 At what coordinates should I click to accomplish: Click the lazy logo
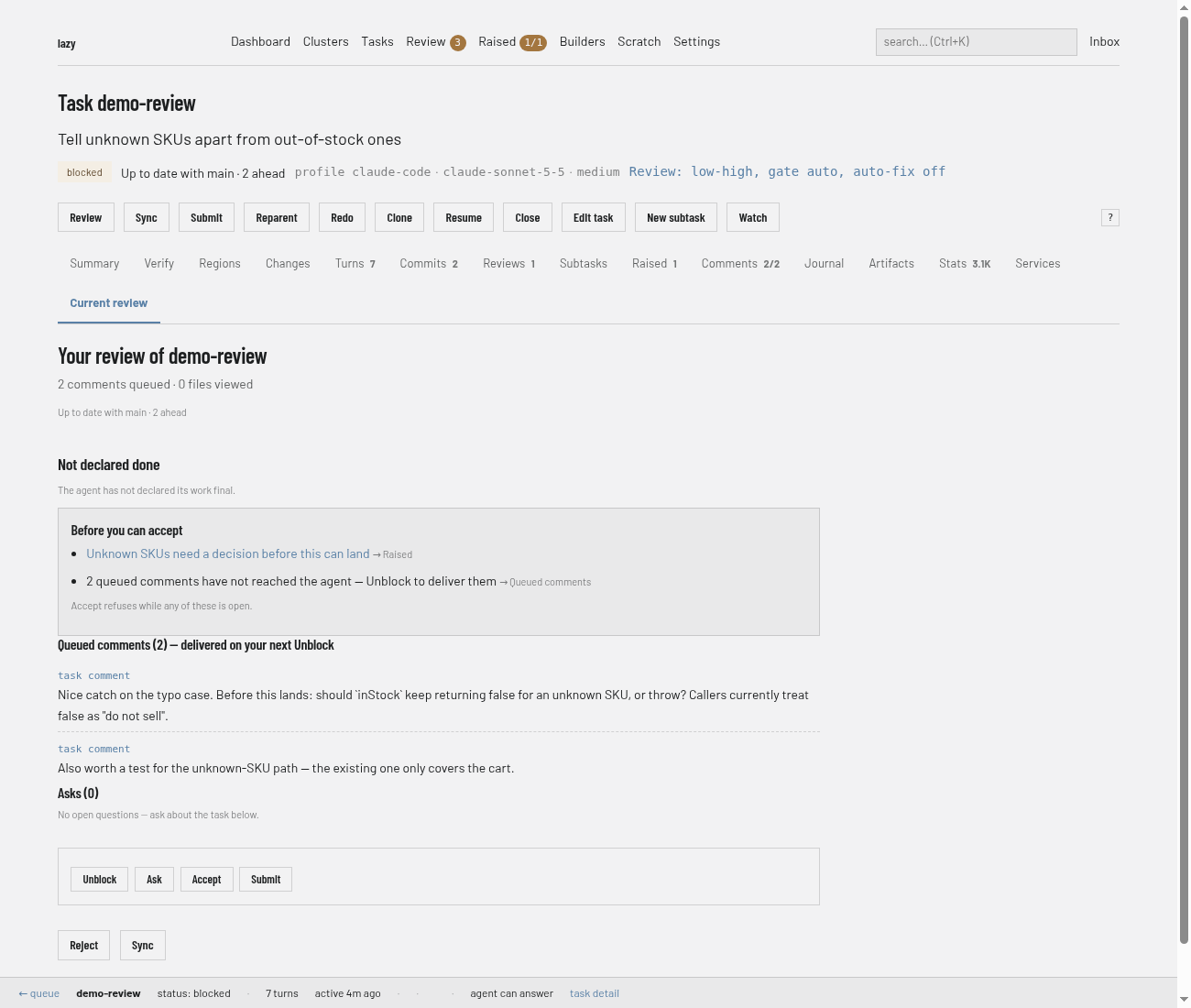click(x=67, y=43)
